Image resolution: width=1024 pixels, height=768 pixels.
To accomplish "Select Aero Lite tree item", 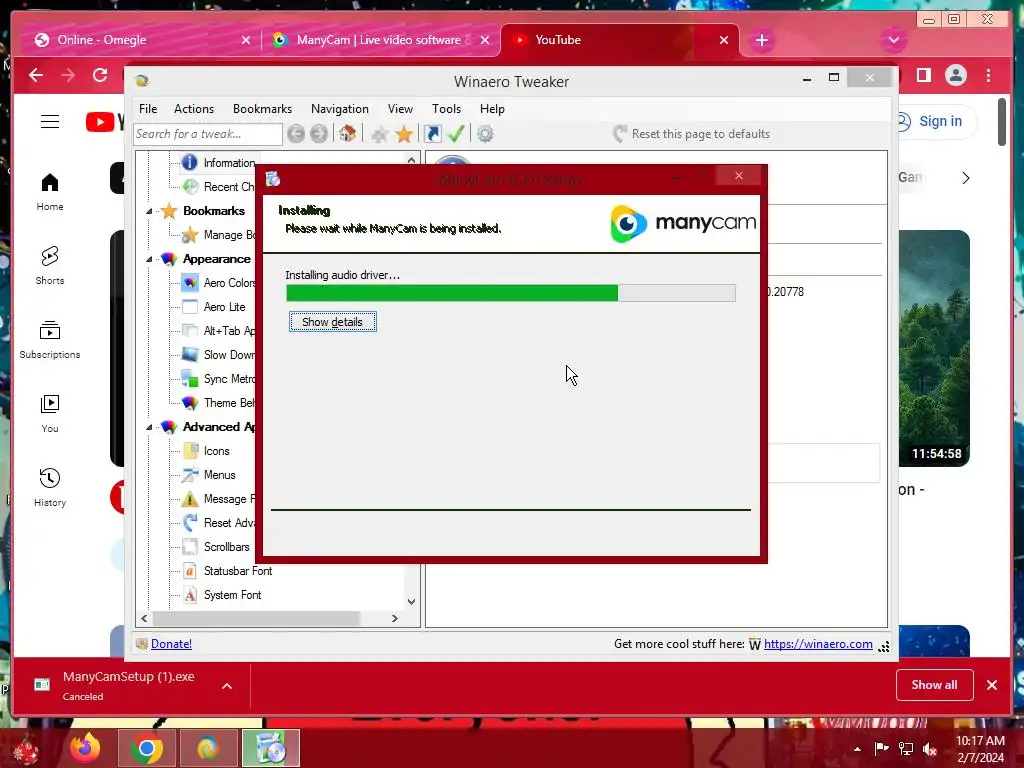I will click(x=214, y=307).
